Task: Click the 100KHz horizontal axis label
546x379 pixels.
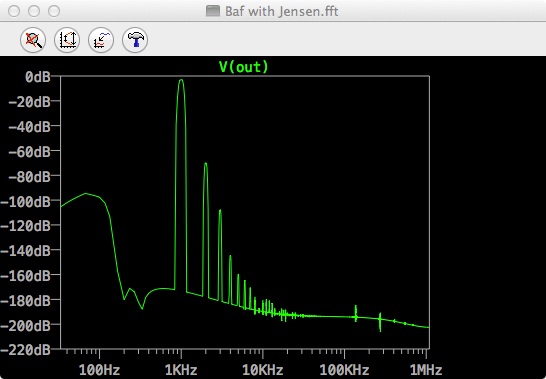Action: point(344,370)
